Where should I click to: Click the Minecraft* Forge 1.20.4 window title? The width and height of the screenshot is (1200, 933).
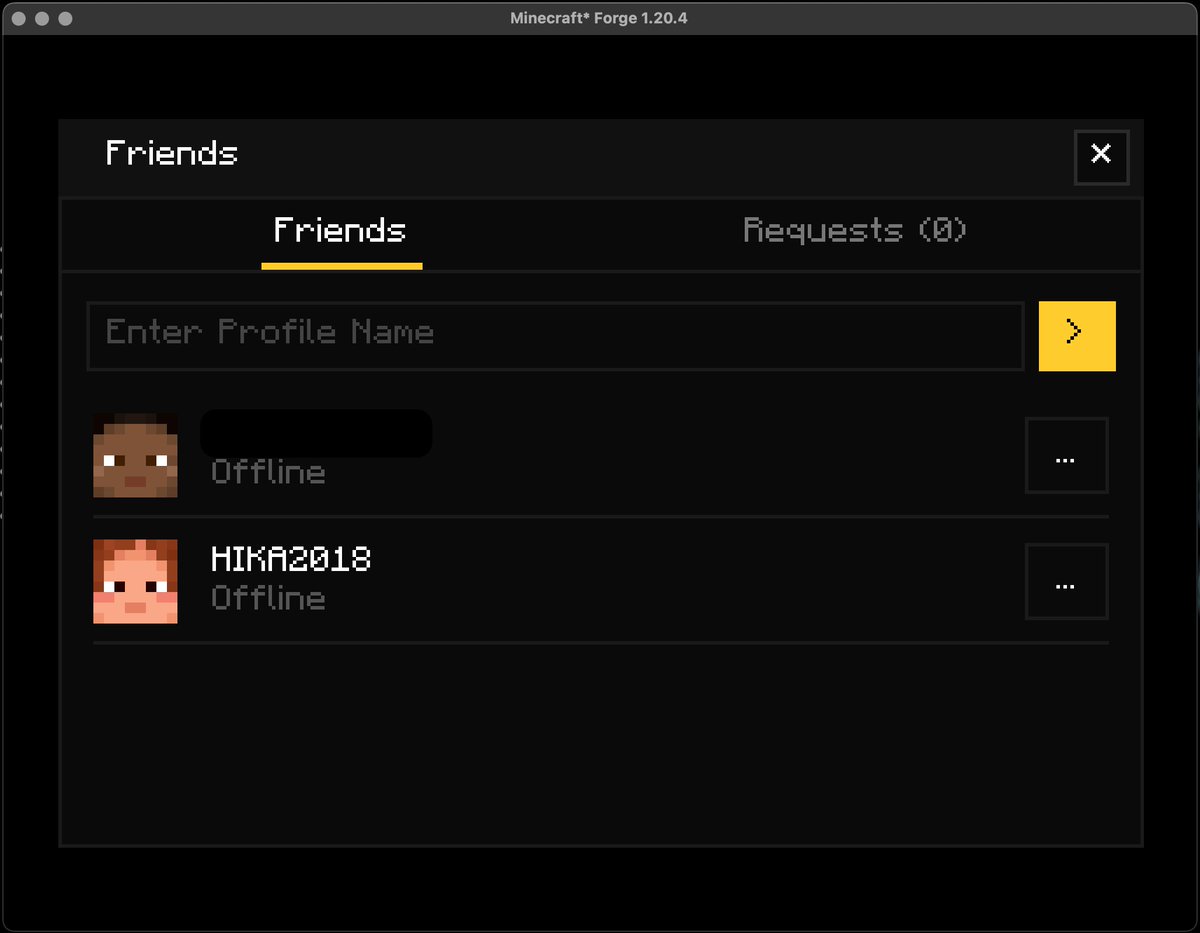pyautogui.click(x=599, y=18)
